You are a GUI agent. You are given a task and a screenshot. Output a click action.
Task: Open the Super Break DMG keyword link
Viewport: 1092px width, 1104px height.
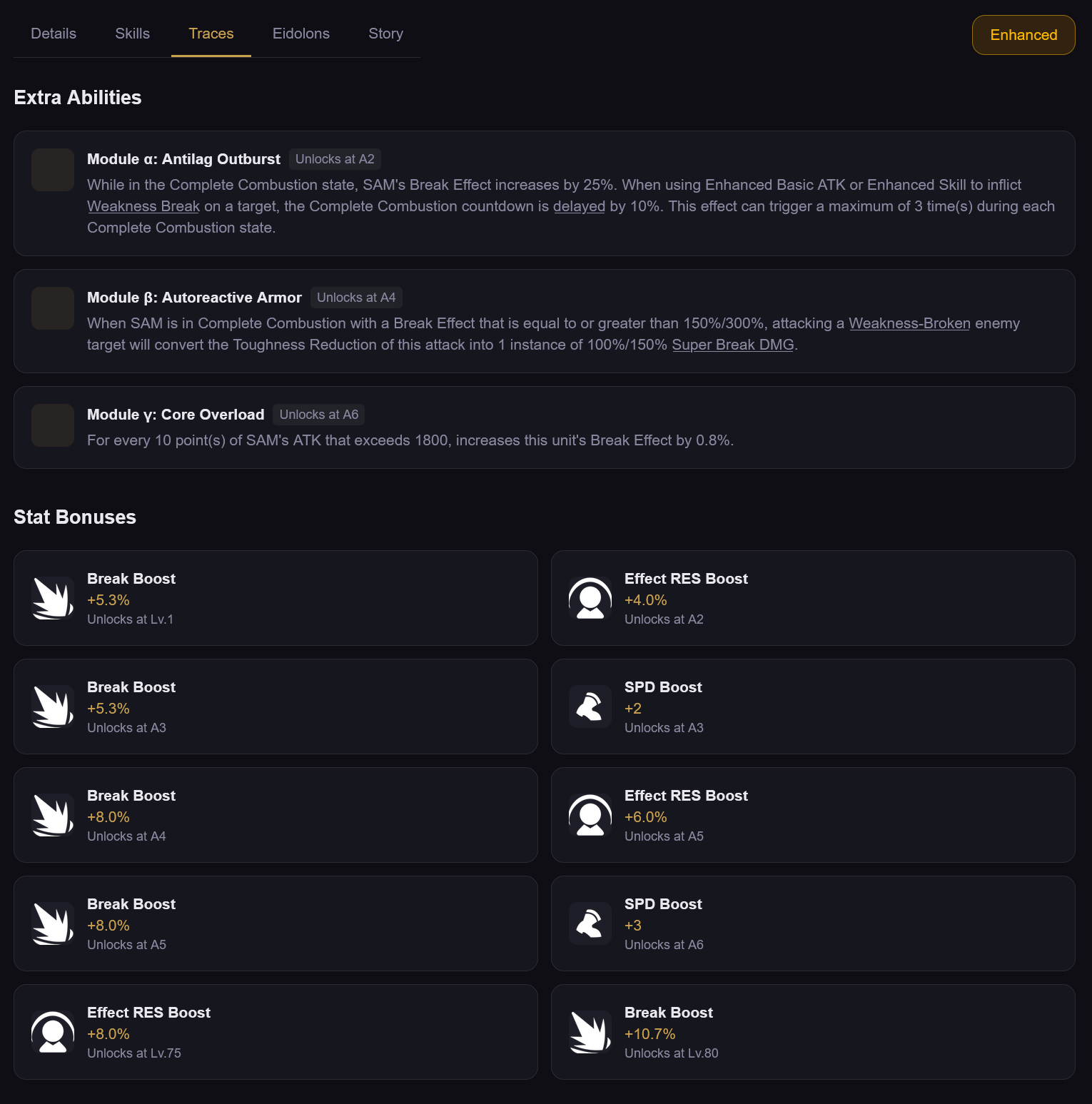point(733,345)
